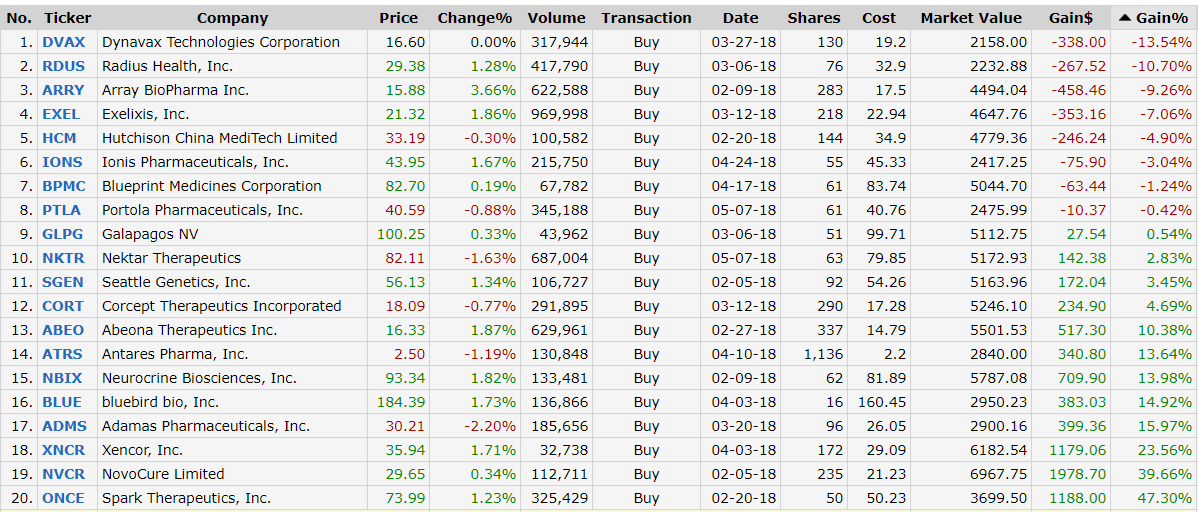The width and height of the screenshot is (1198, 512).
Task: Sort table by Company header
Action: (232, 18)
